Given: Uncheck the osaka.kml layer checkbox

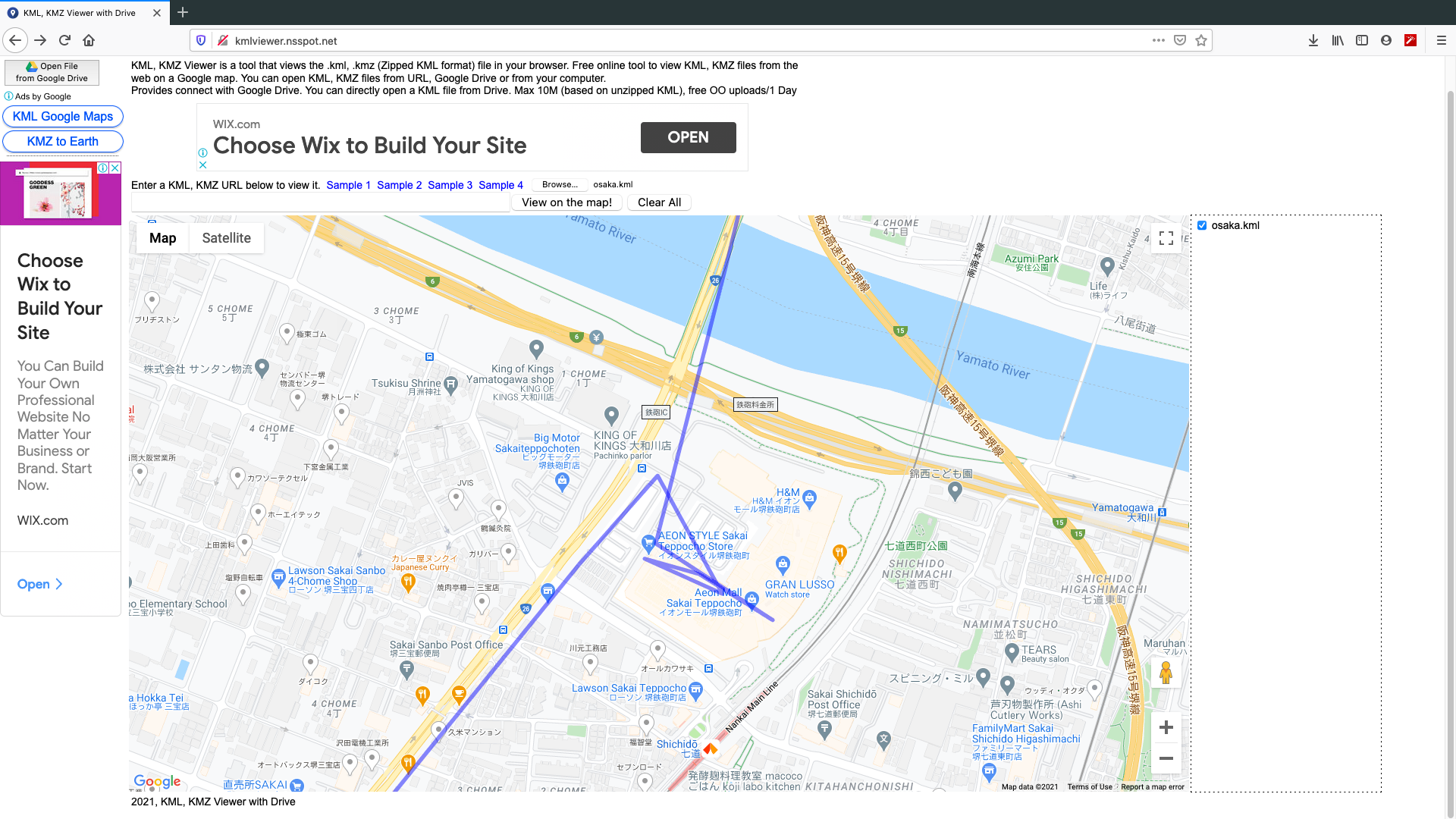Looking at the screenshot, I should point(1202,225).
